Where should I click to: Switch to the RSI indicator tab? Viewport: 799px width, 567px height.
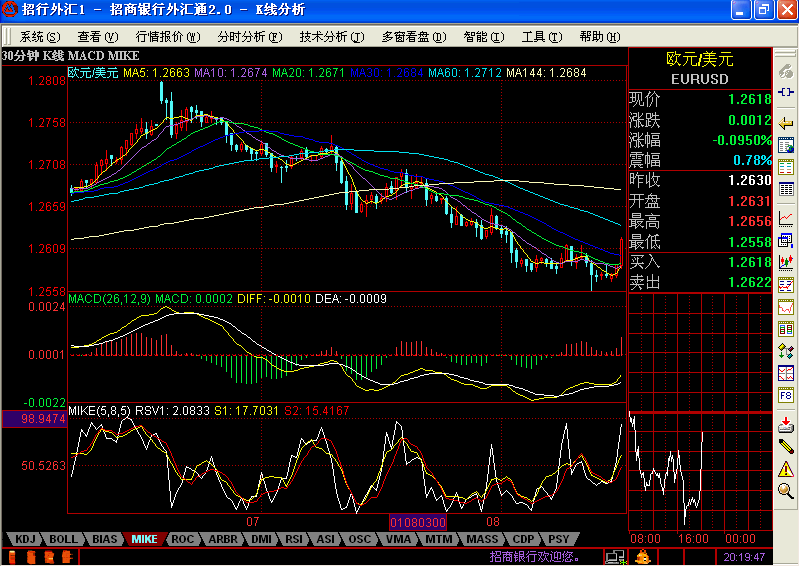pos(294,539)
